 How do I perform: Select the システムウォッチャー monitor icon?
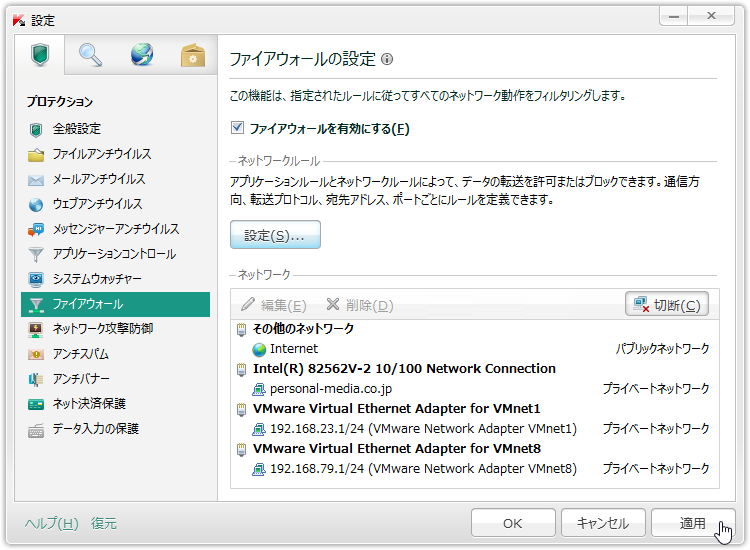(36, 279)
